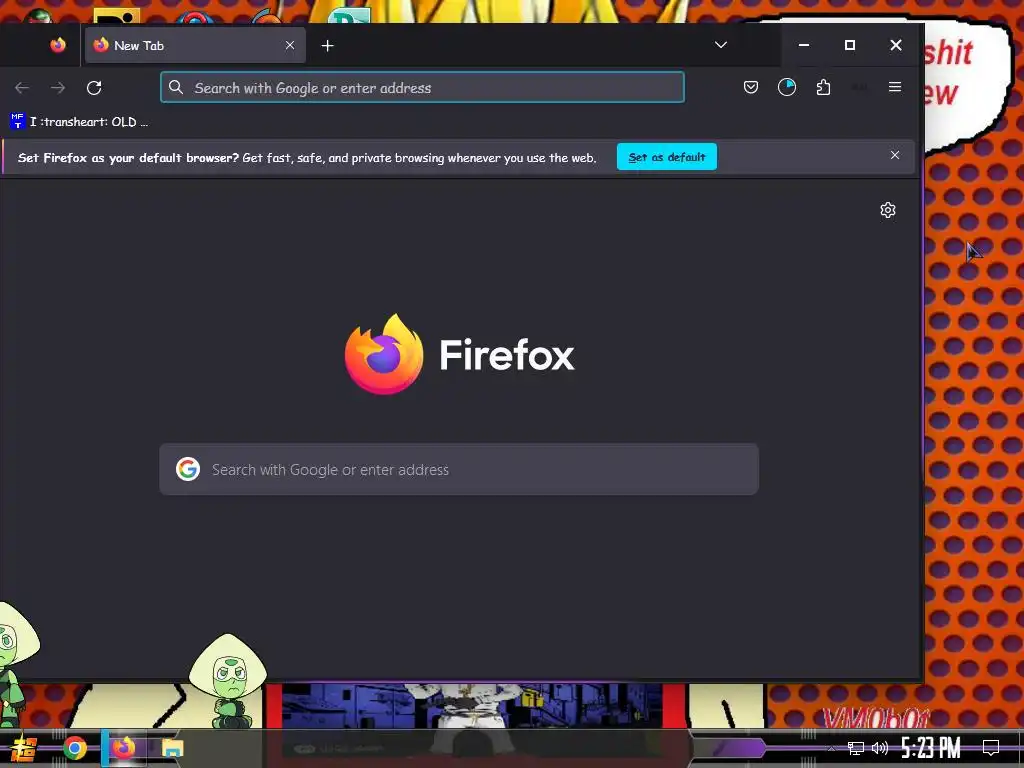Screen dimensions: 1024x768
Task: Open File Explorer from the taskbar
Action: pyautogui.click(x=173, y=748)
